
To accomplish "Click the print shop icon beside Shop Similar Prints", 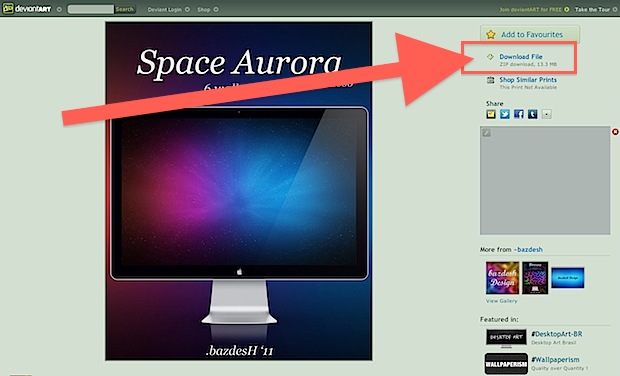I will [490, 80].
